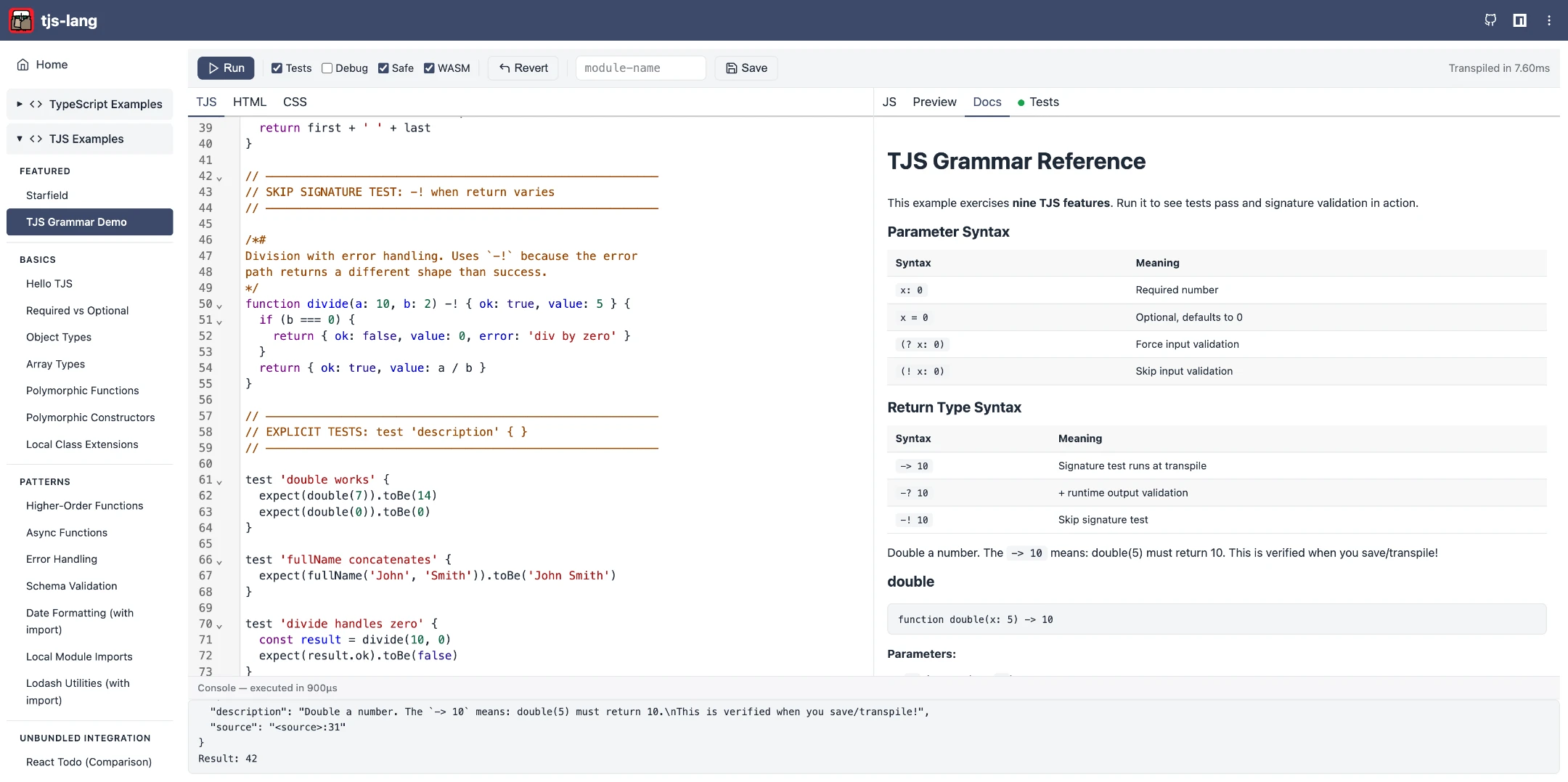This screenshot has width=1568, height=782.
Task: Click the code brackets icon beside TypeScript Examples
Action: pyautogui.click(x=36, y=105)
